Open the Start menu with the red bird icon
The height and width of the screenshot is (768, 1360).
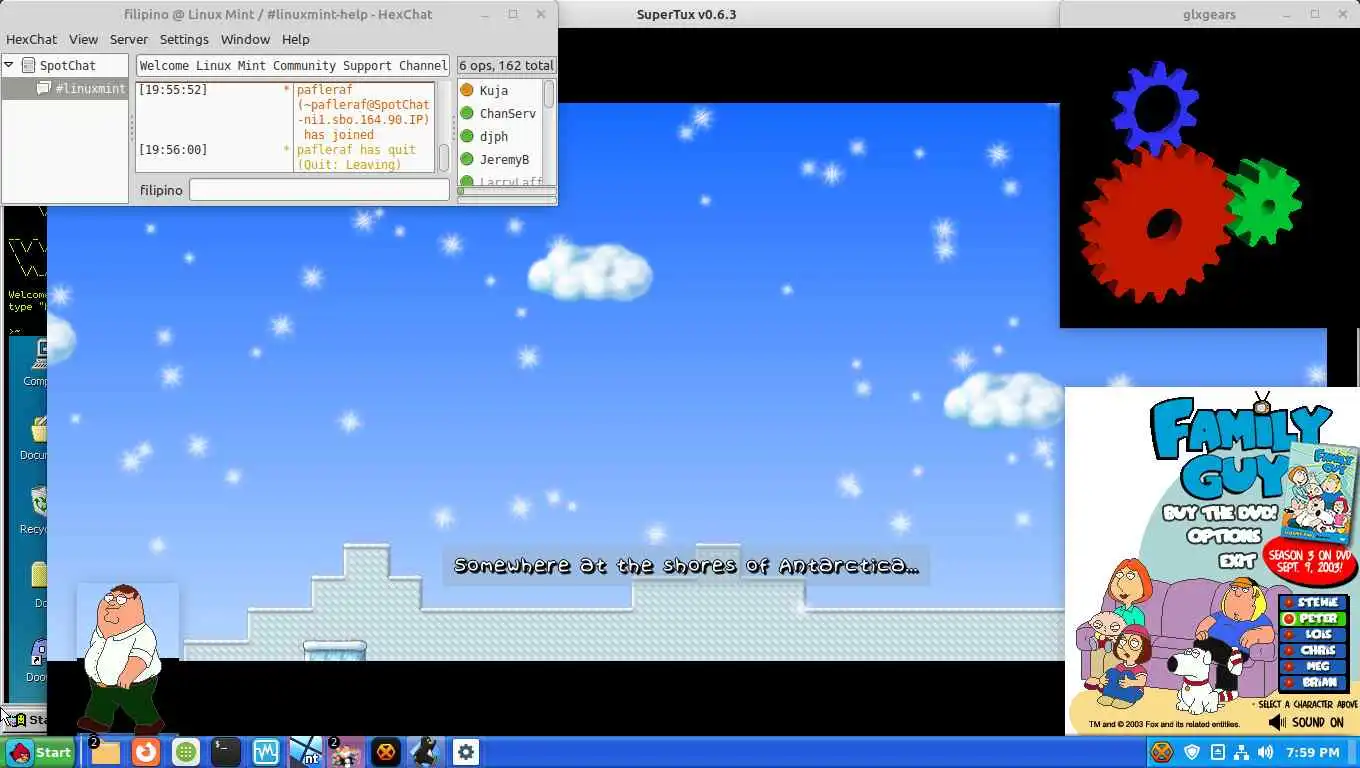(40, 752)
